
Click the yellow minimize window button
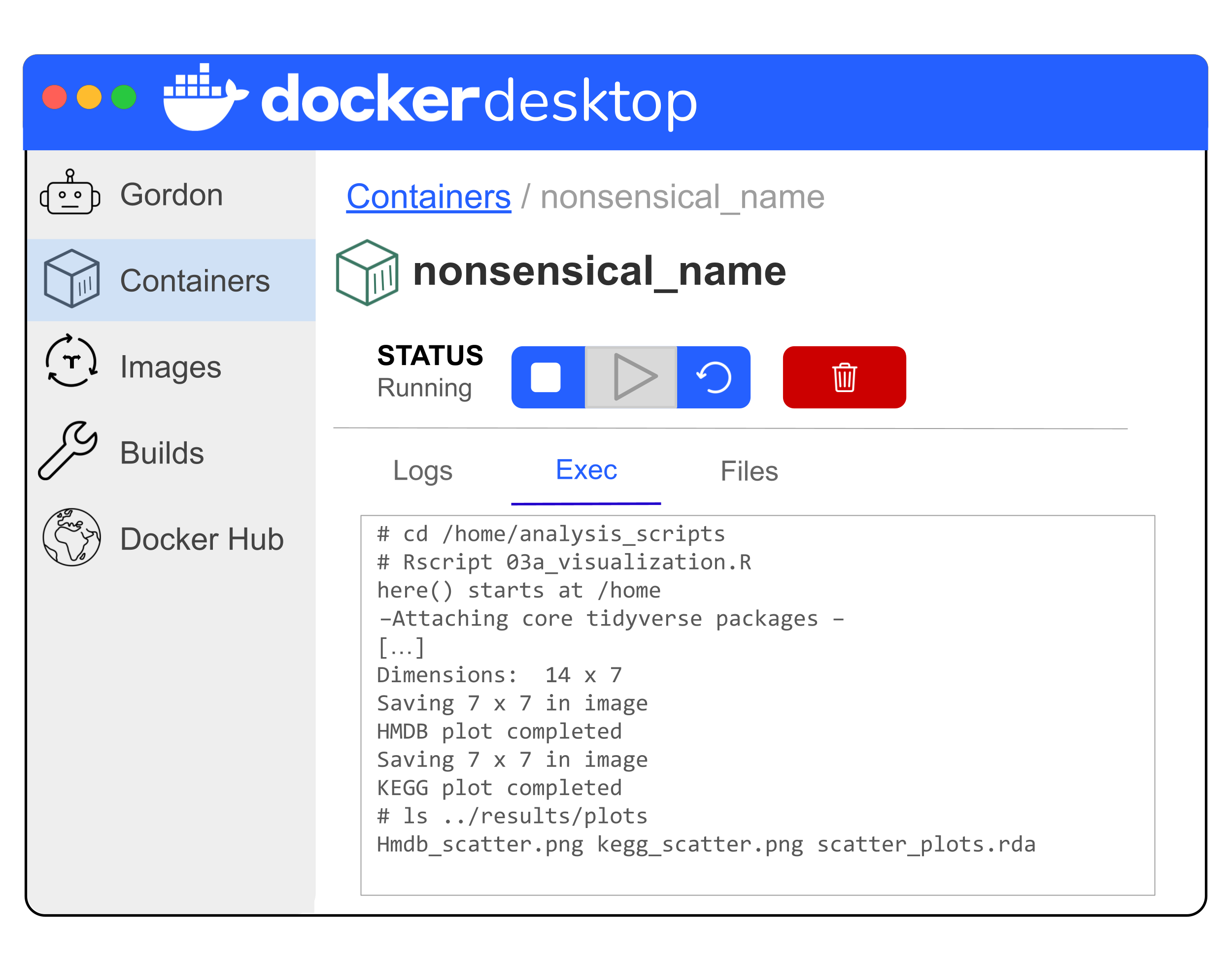pyautogui.click(x=89, y=97)
